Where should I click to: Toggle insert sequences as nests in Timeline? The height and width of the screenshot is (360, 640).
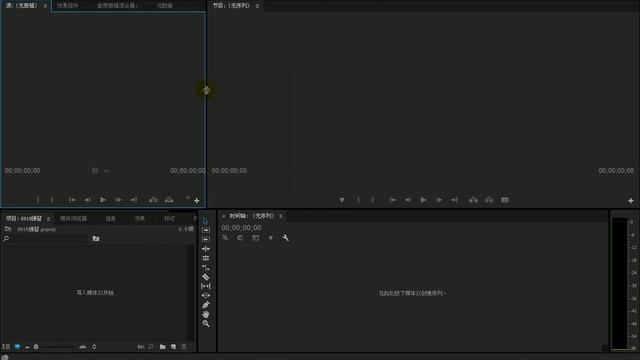(x=225, y=238)
